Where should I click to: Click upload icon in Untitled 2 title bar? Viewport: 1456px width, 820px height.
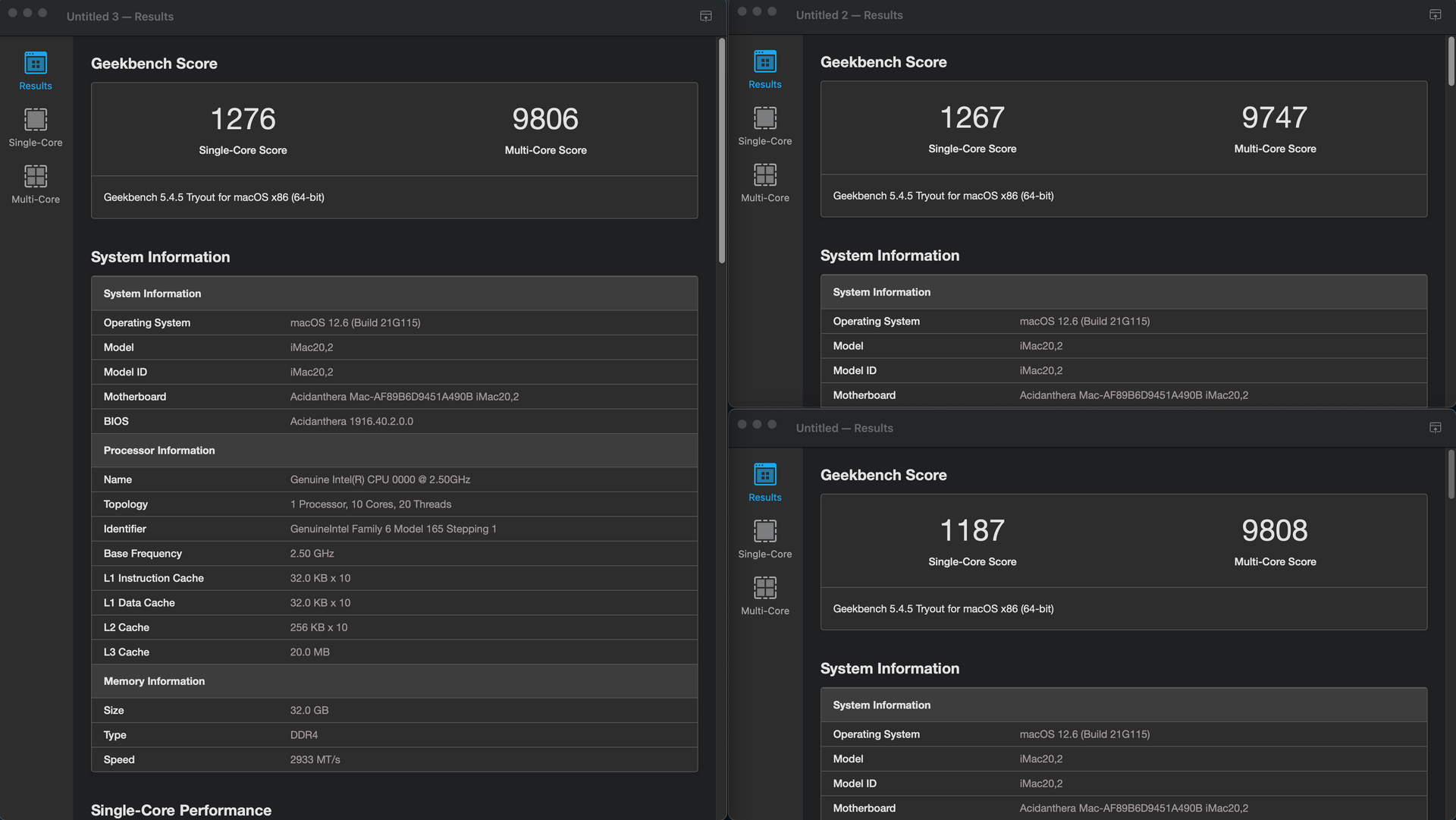click(1435, 14)
